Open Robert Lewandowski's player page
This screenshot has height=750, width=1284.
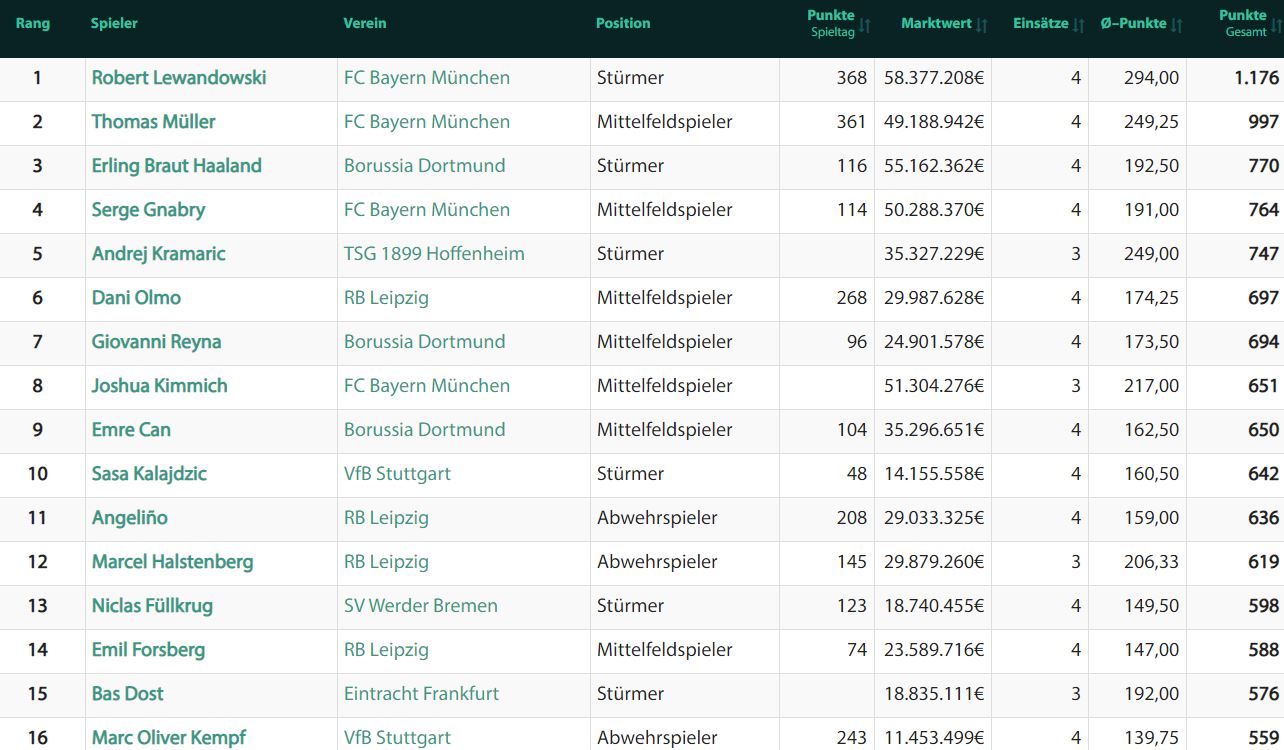coord(179,78)
